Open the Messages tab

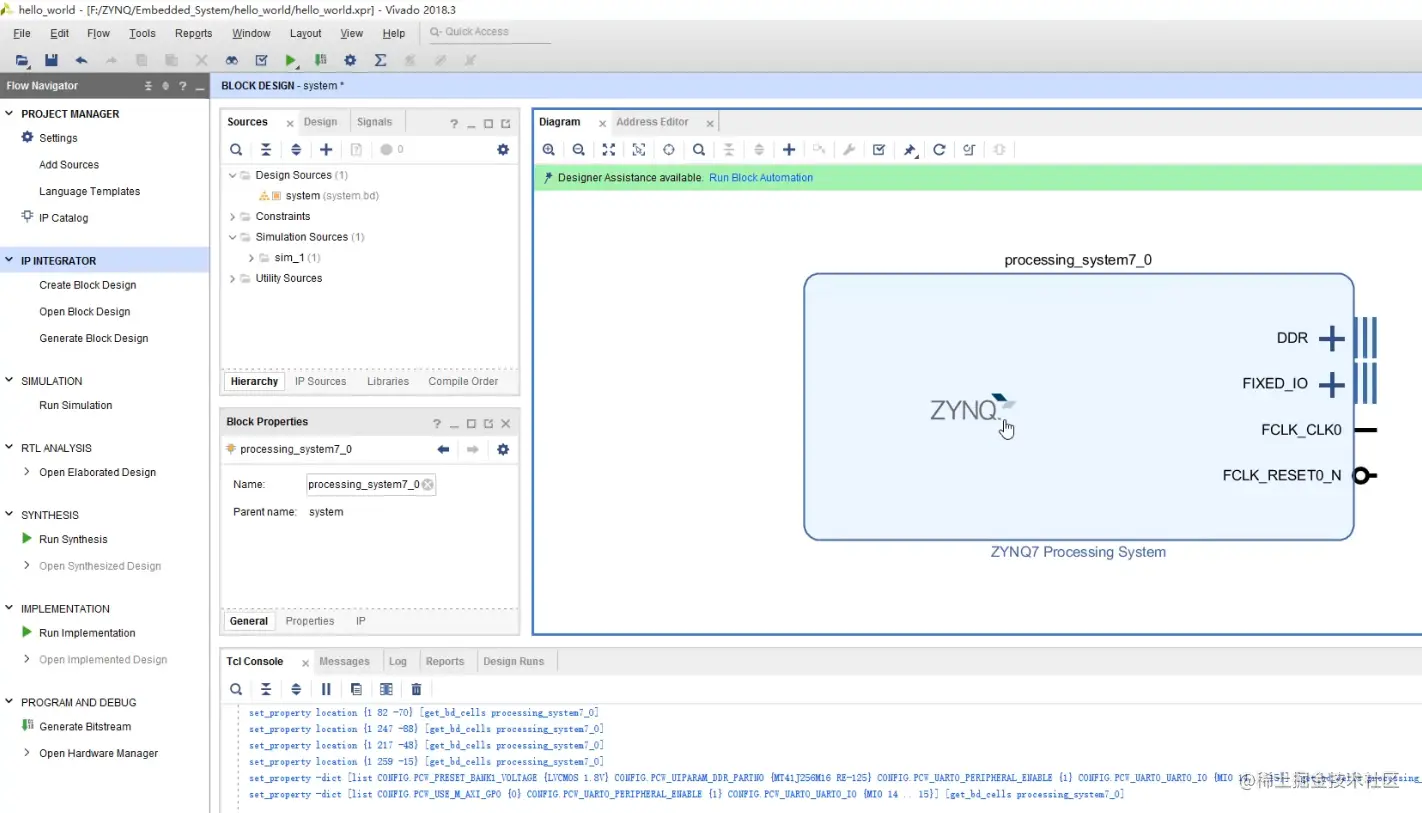pos(344,662)
